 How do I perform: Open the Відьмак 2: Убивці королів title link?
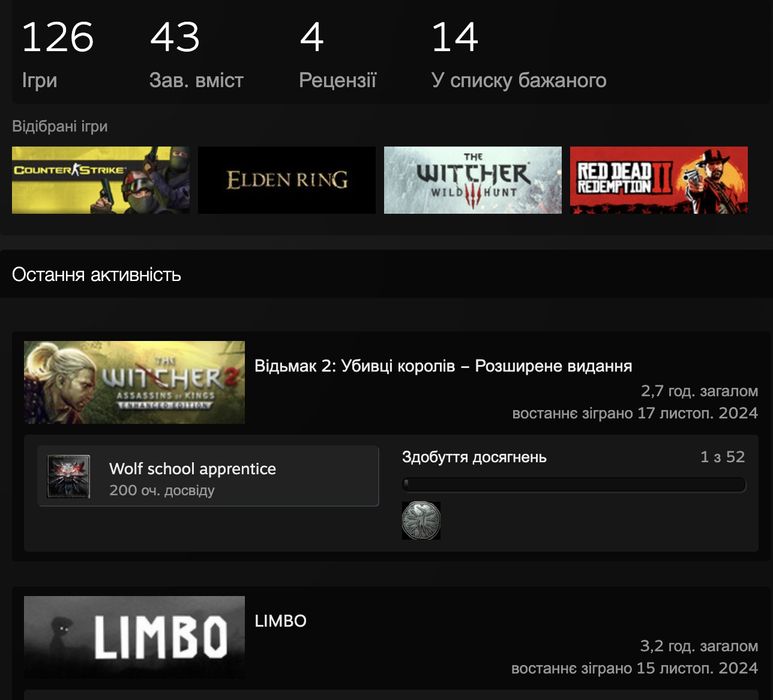coord(443,366)
